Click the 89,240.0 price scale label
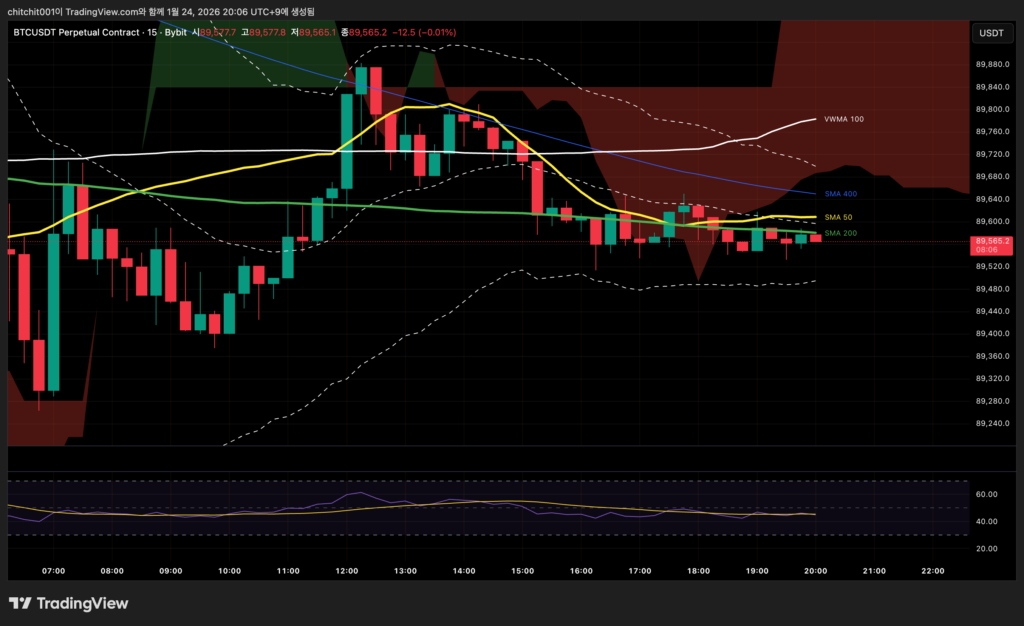Screen dimensions: 1024x626 (x=991, y=424)
